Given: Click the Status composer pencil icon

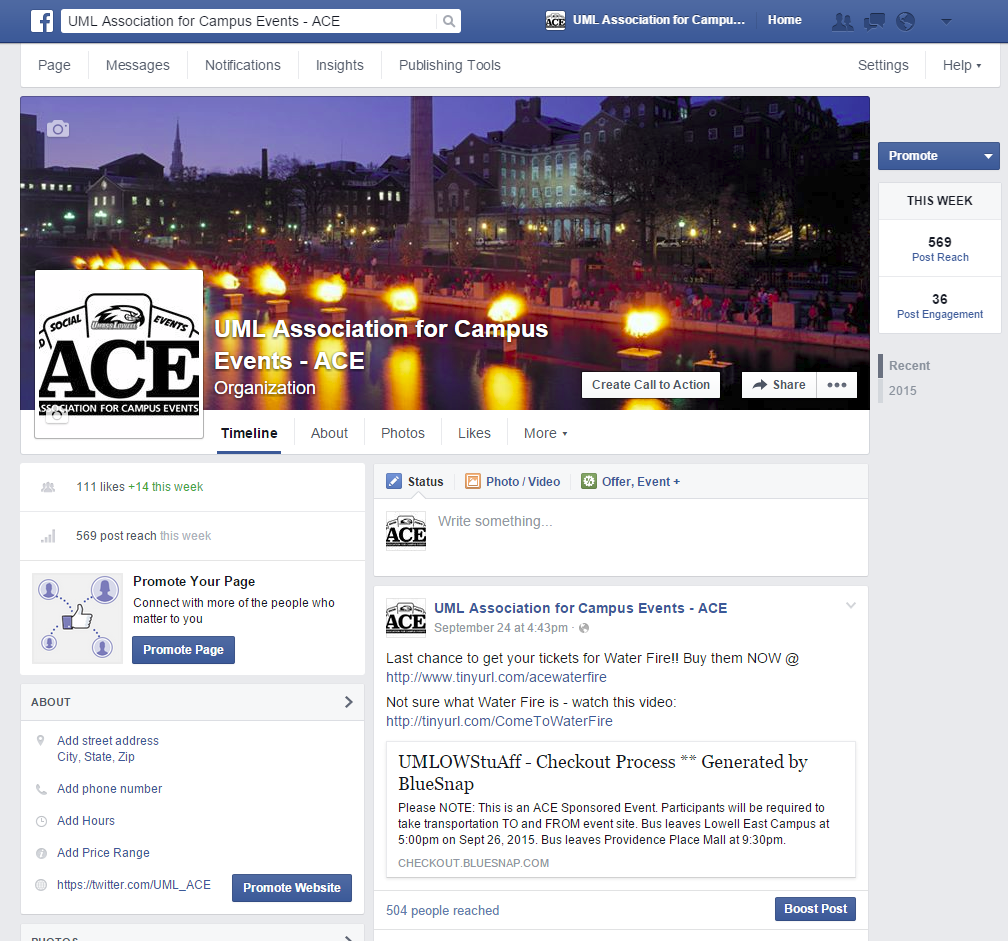Looking at the screenshot, I should (393, 481).
